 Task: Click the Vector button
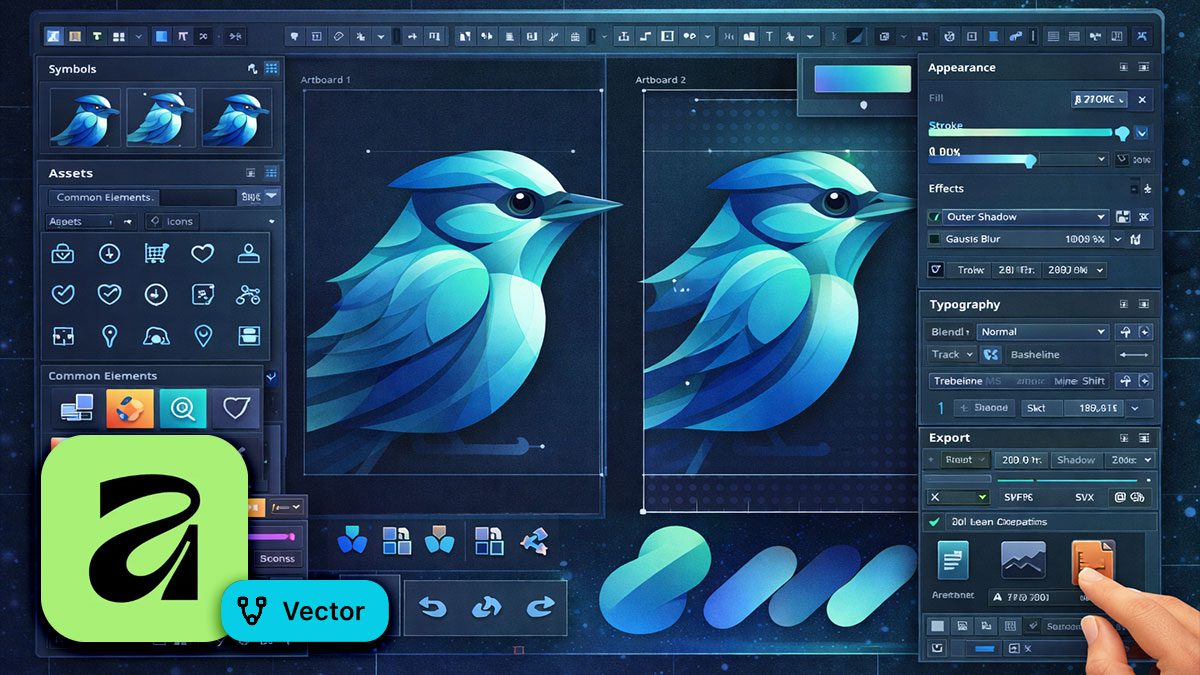[305, 610]
